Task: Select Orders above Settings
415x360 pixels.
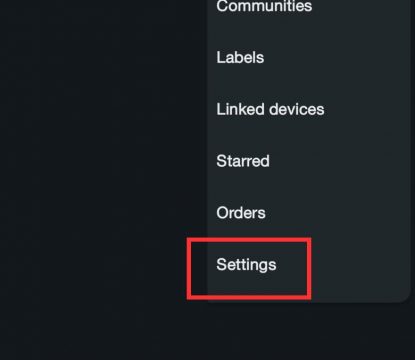Action: pyautogui.click(x=241, y=213)
